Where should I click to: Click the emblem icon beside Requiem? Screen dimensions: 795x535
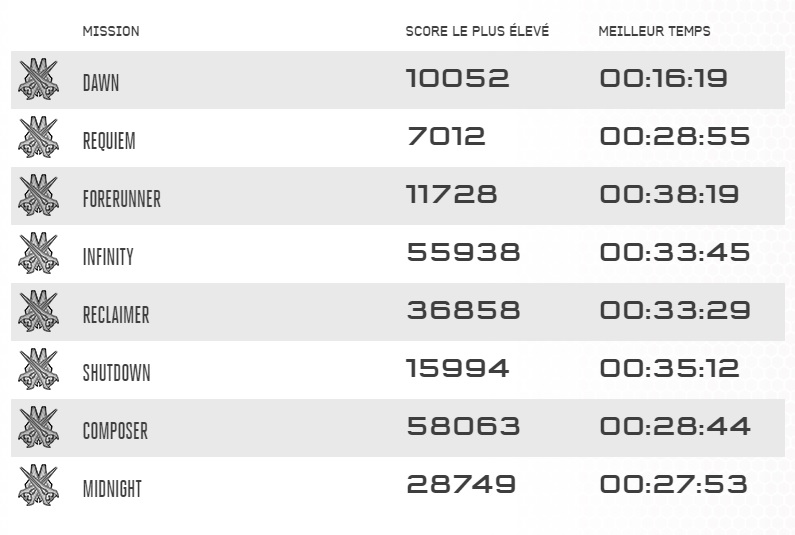click(x=38, y=138)
